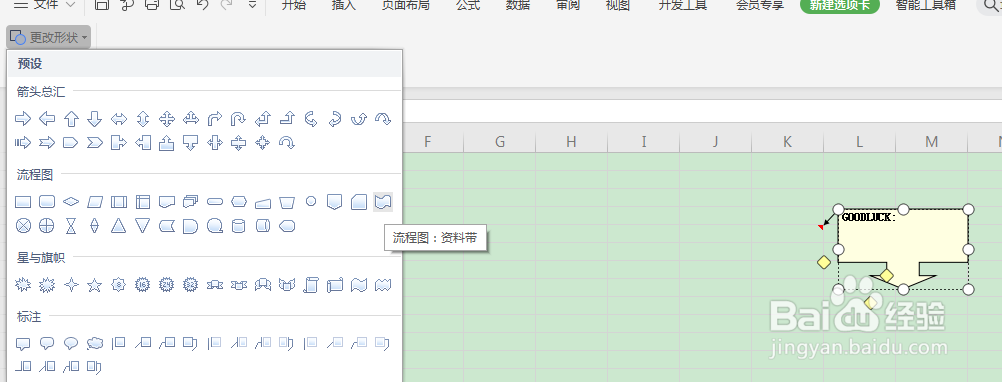Screen dimensions: 1002x382
Task: Open quick access toolbar customize arrow
Action: coord(252,5)
